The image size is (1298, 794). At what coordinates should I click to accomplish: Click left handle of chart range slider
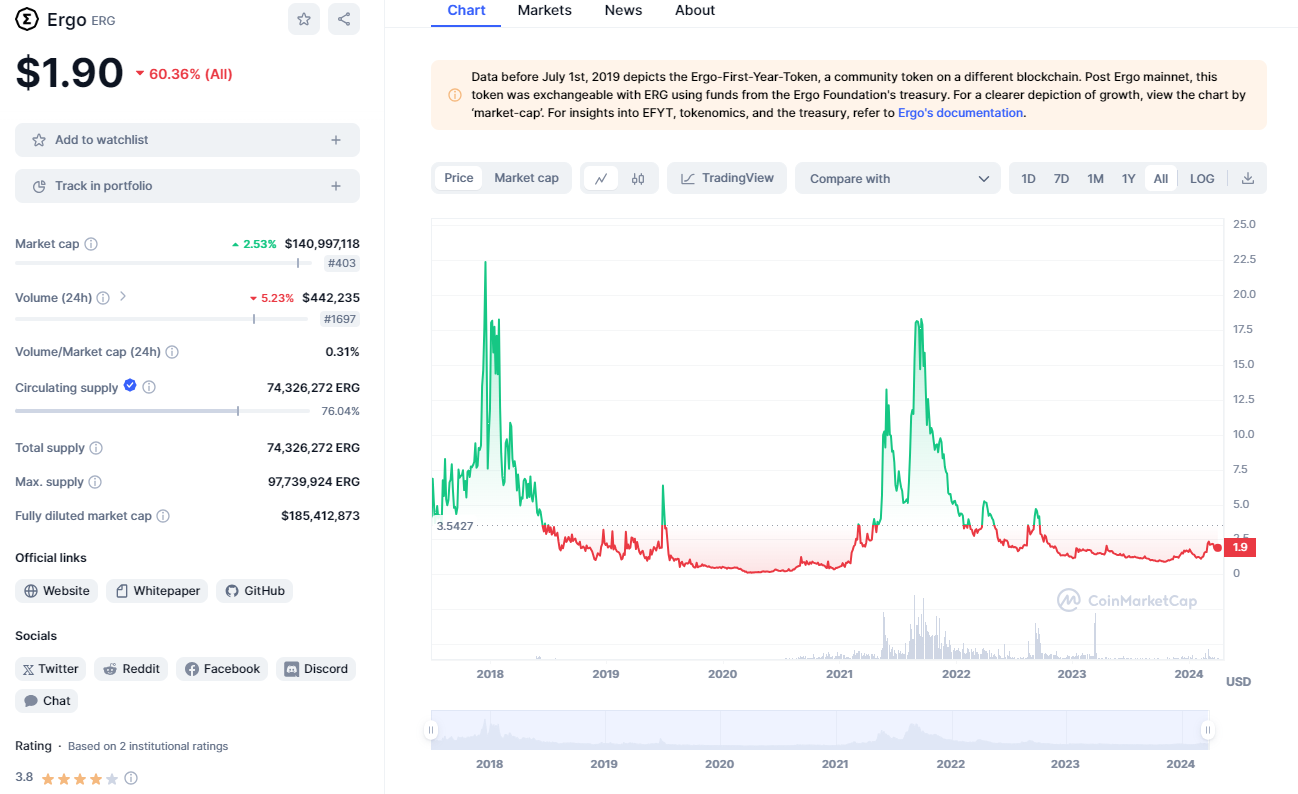pyautogui.click(x=432, y=730)
